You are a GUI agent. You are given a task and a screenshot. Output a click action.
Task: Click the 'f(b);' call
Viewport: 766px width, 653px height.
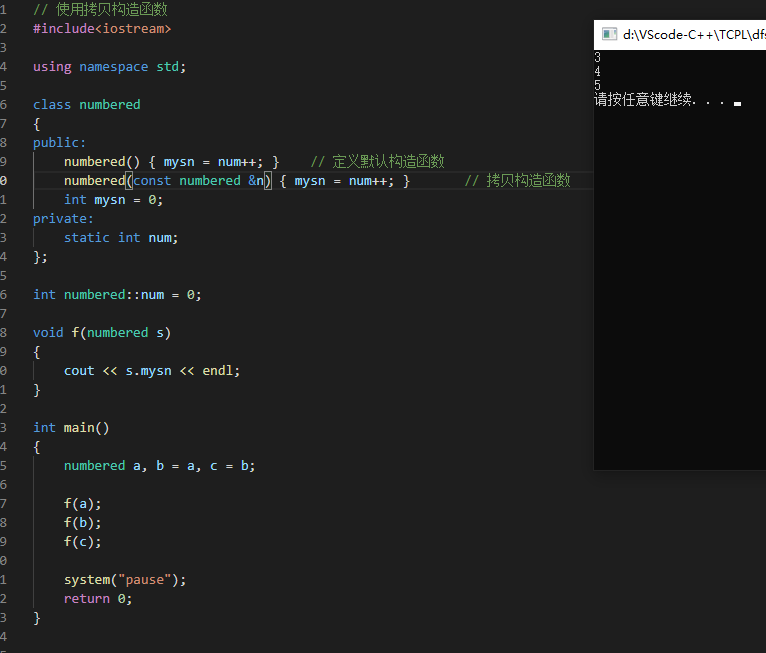[x=83, y=523]
